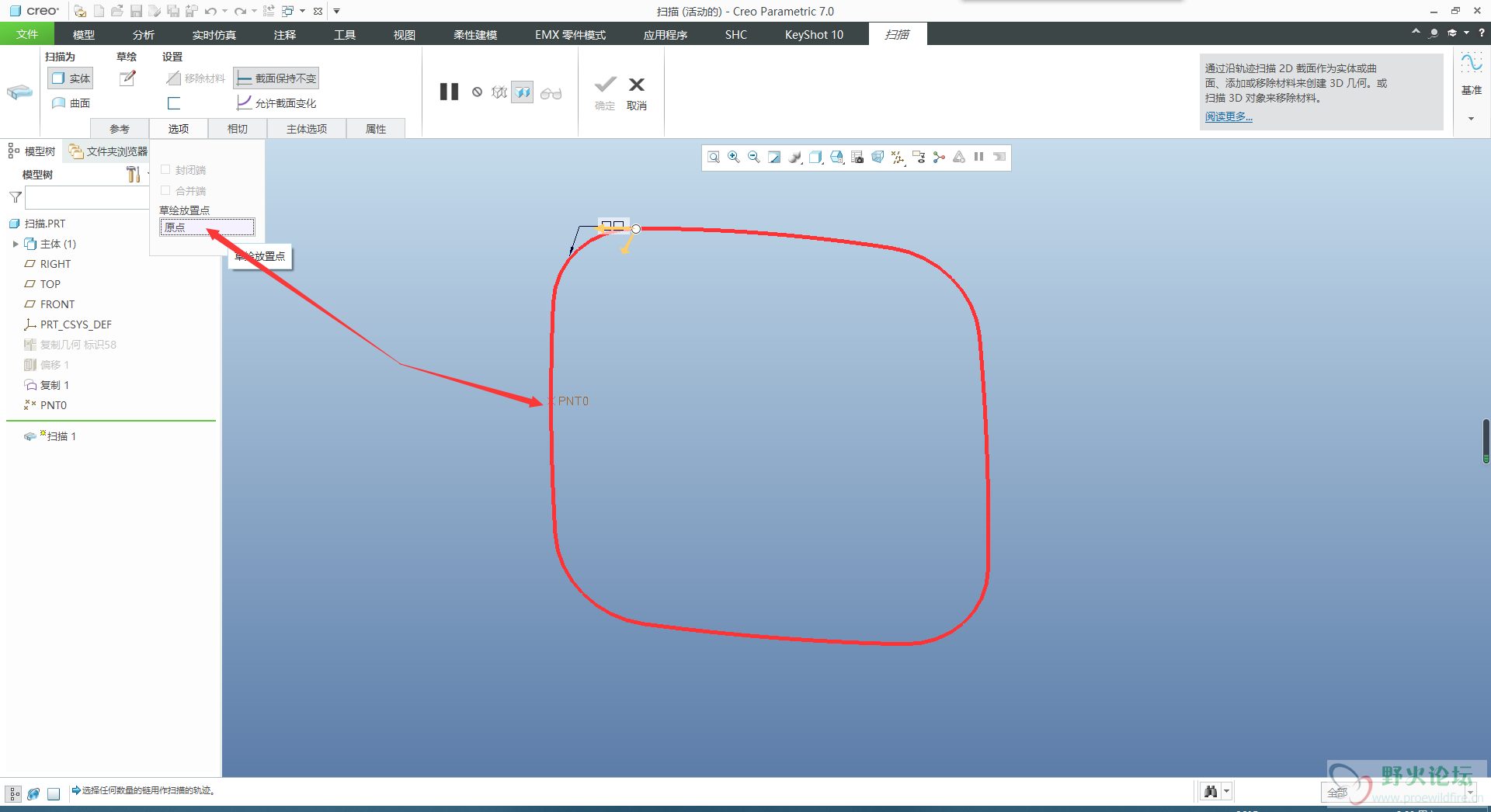Viewport: 1491px width, 812px height.
Task: Open the 主体选项 body options tab
Action: pos(307,129)
